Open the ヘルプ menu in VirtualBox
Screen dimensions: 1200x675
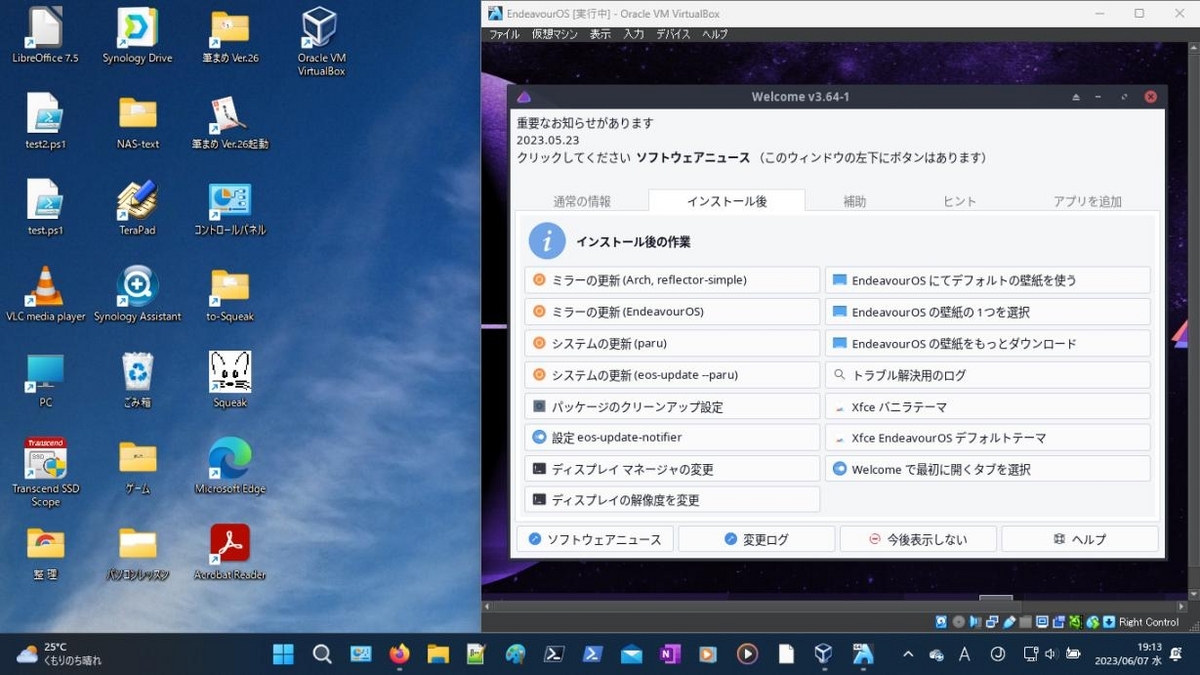(715, 34)
